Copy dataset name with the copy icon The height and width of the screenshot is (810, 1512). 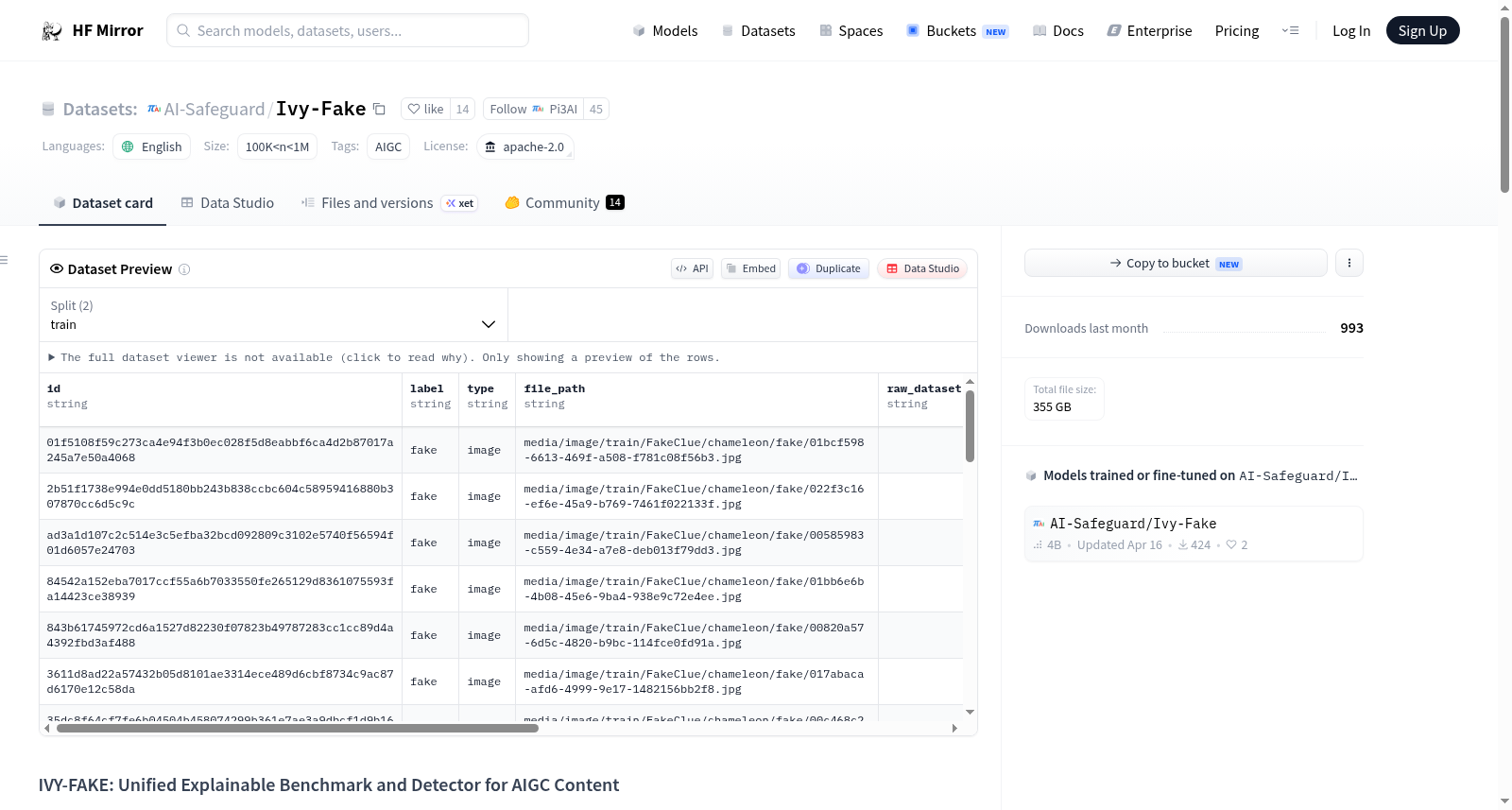click(379, 109)
